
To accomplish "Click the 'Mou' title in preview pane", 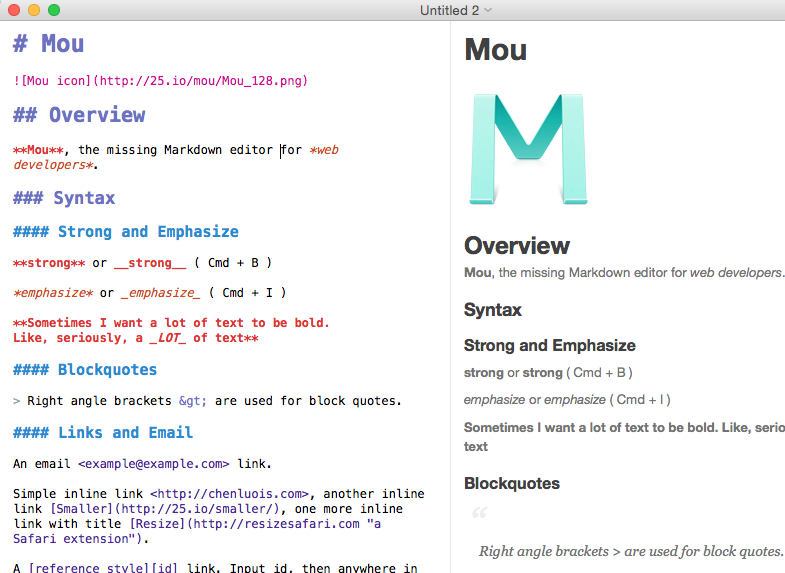I will (x=496, y=50).
